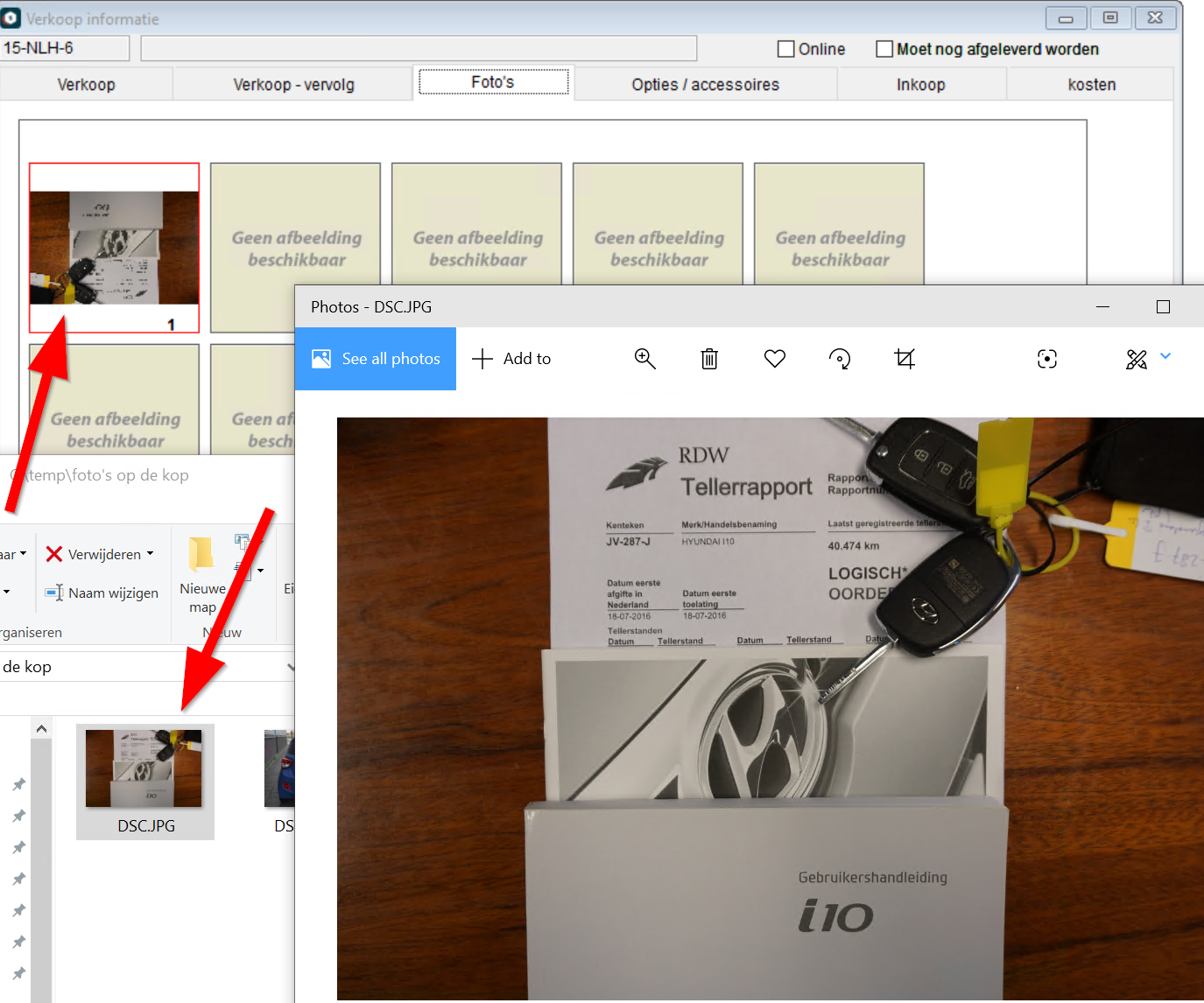1204x1003 pixels.
Task: Click See all photos
Action: 376,359
